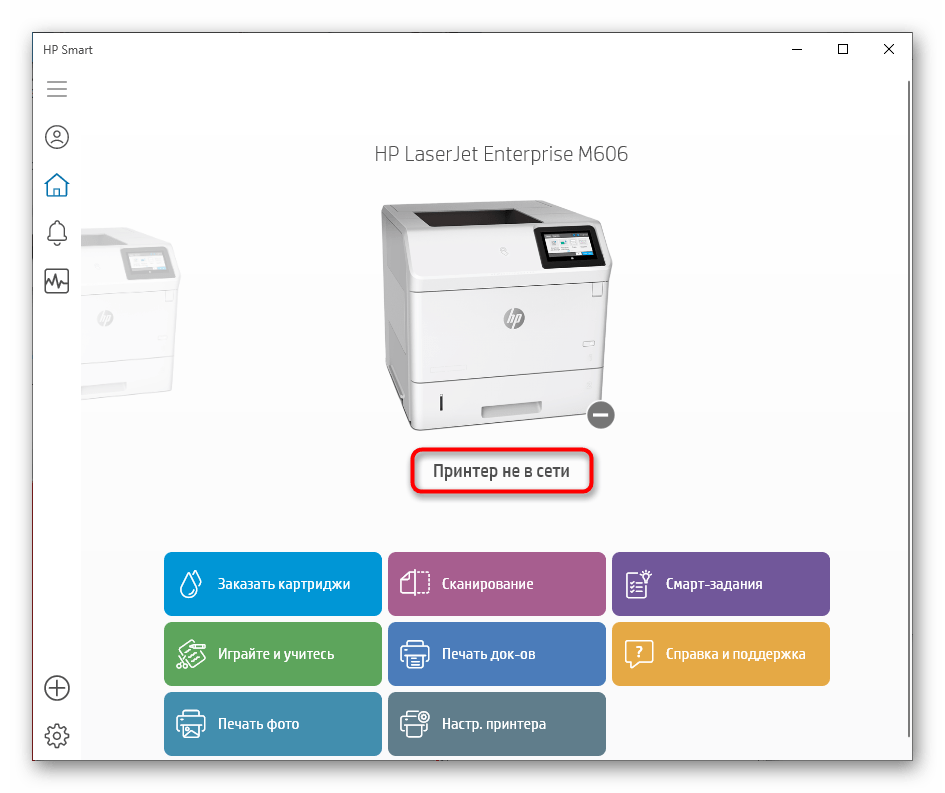This screenshot has width=945, height=793.
Task: Open the settings gear icon
Action: (57, 736)
